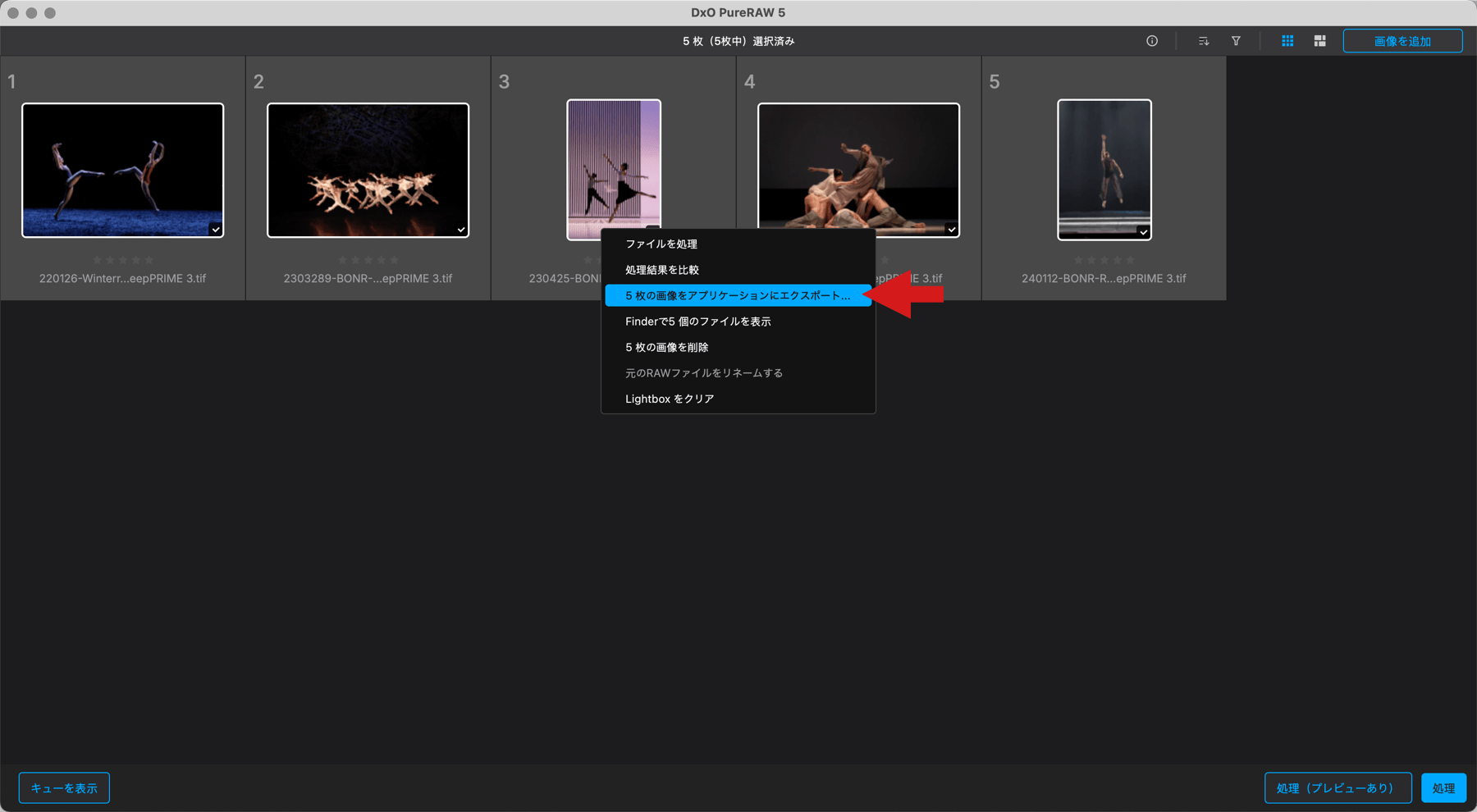1477x812 pixels.
Task: Click star rating under image 5
Action: click(x=1104, y=260)
